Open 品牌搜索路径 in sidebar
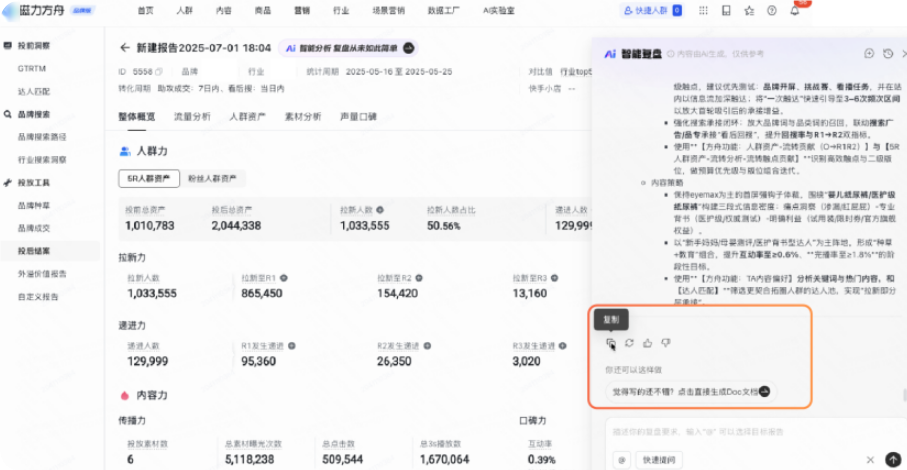The height and width of the screenshot is (470, 907). pos(42,137)
